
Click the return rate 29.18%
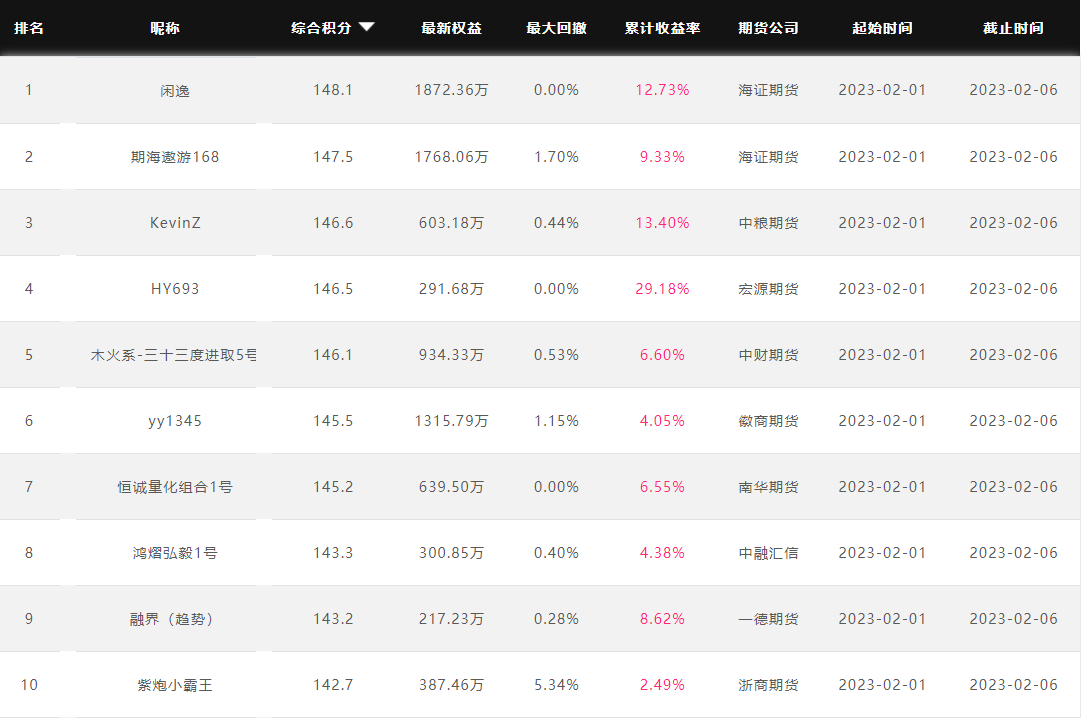click(x=663, y=289)
